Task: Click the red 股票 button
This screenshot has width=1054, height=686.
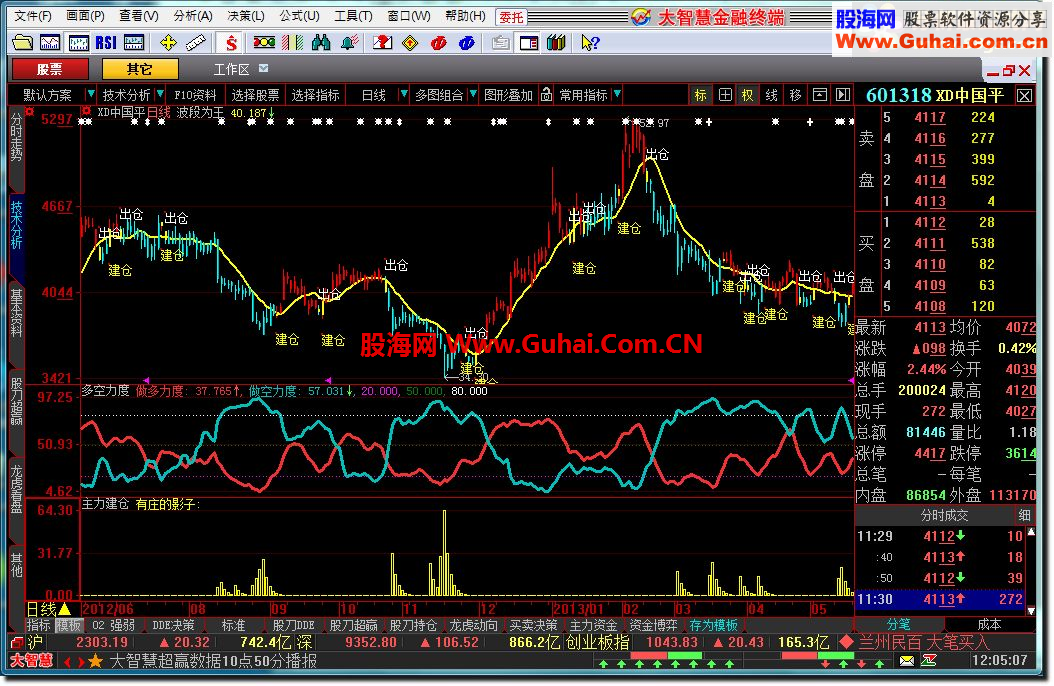Action: (50, 69)
